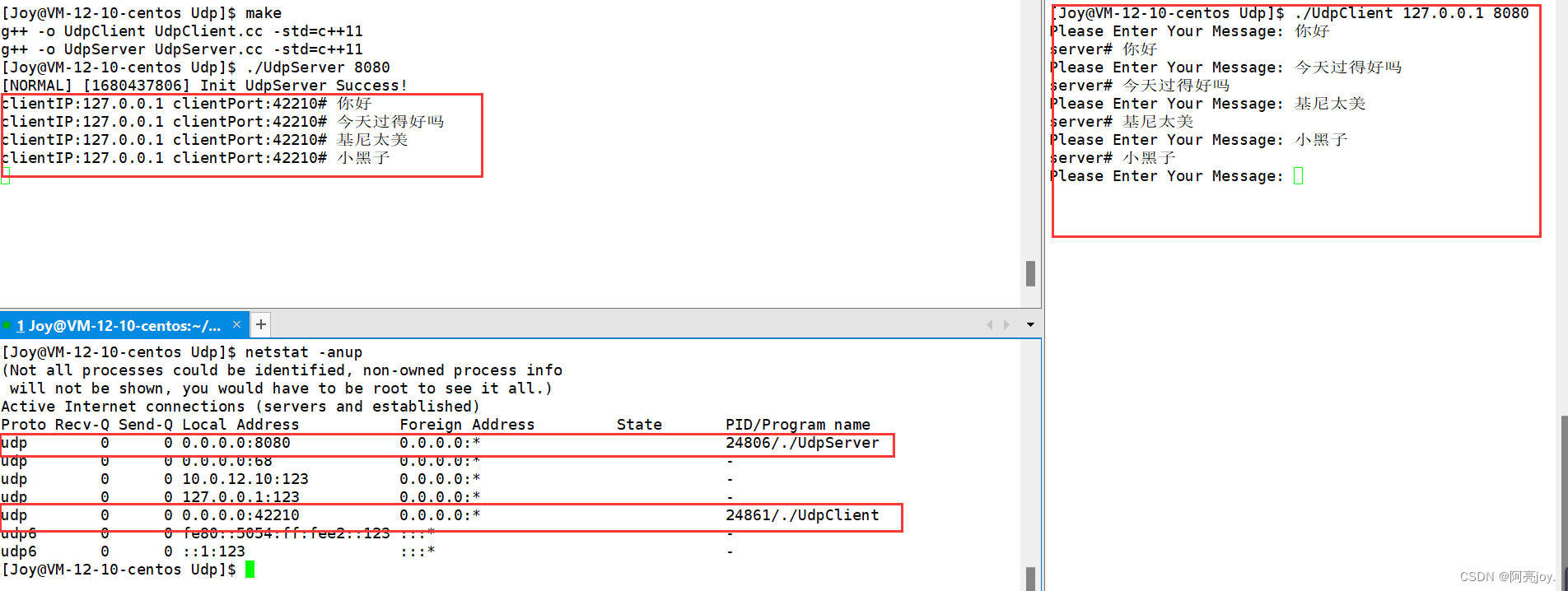Click the server terminal pane scrollbar thumb
The height and width of the screenshot is (591, 1568).
pos(1030,273)
